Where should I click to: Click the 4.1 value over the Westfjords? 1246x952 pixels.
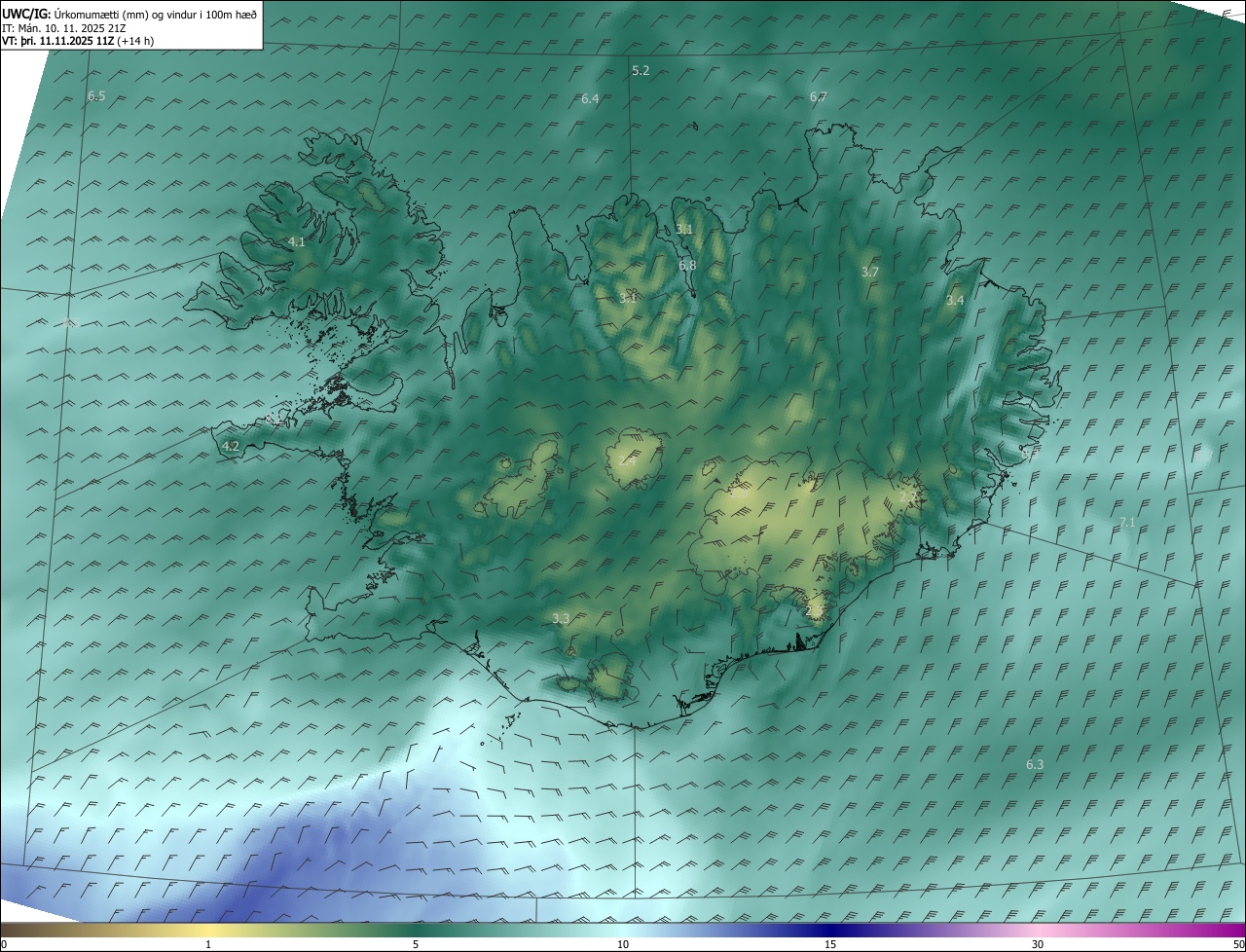coord(297,241)
